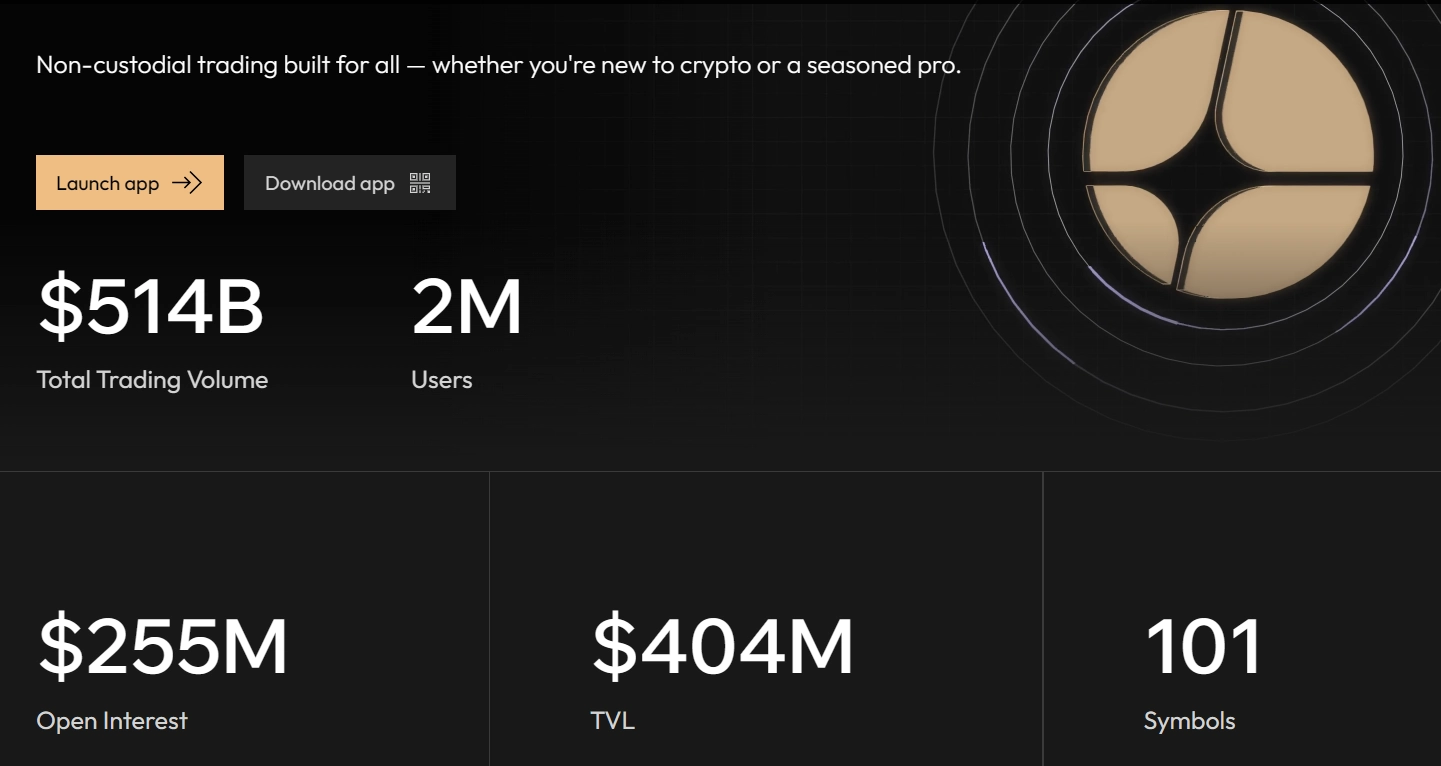The height and width of the screenshot is (766, 1441).
Task: Click the Open Interest label
Action: coord(112,721)
